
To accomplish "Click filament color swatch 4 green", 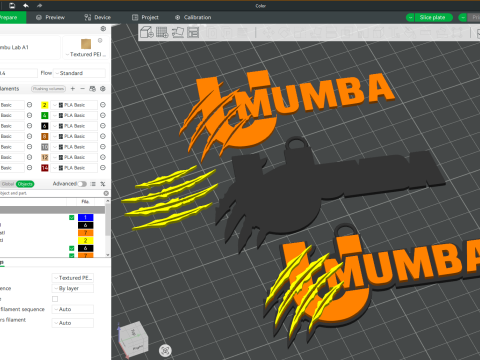I will coord(45,115).
